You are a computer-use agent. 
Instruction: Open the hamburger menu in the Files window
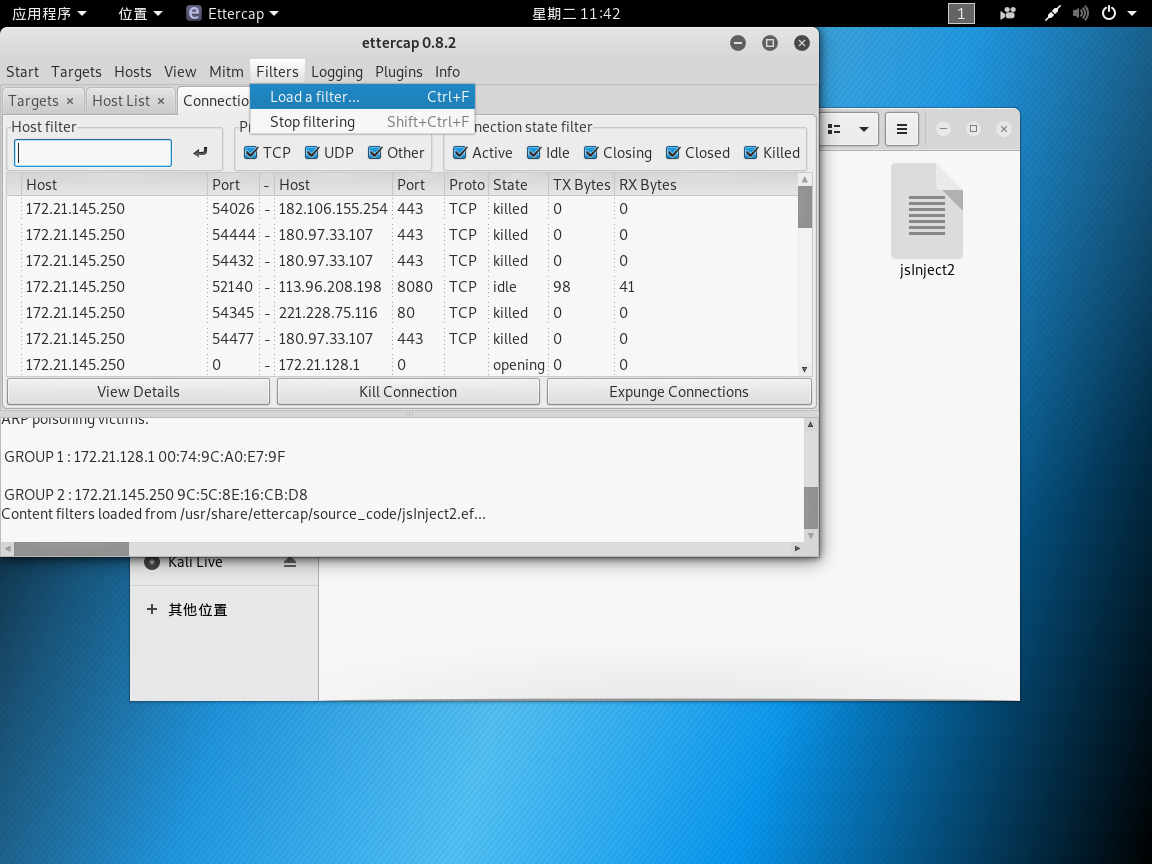pos(901,129)
